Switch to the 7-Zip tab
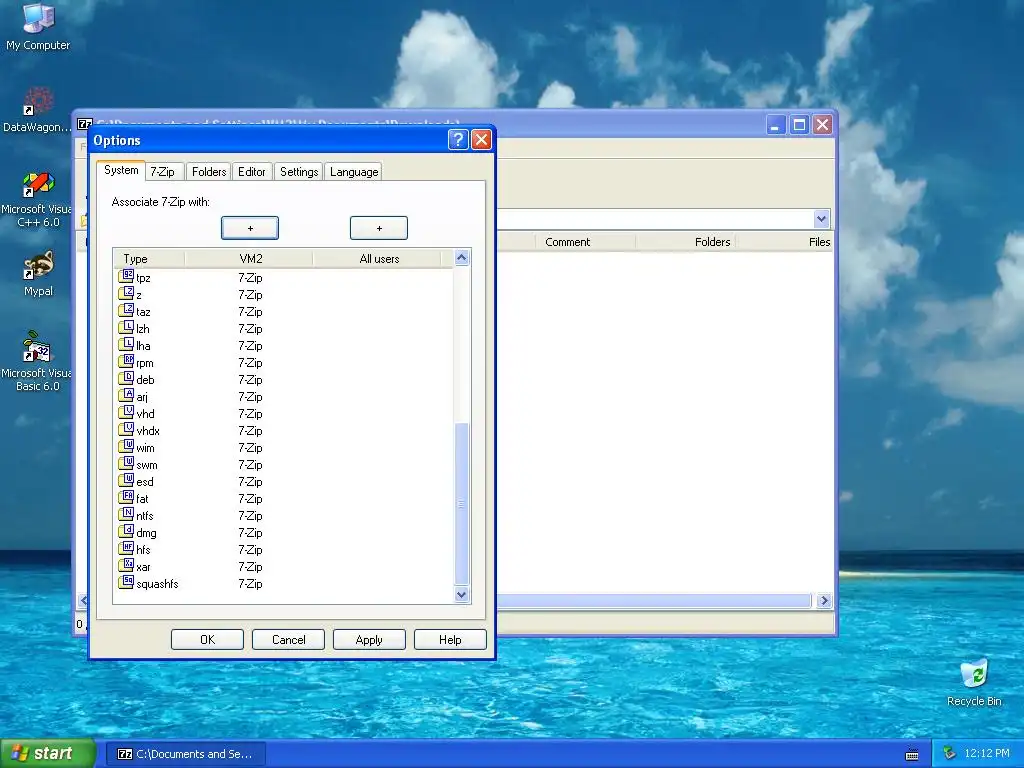The width and height of the screenshot is (1024, 768). point(163,172)
